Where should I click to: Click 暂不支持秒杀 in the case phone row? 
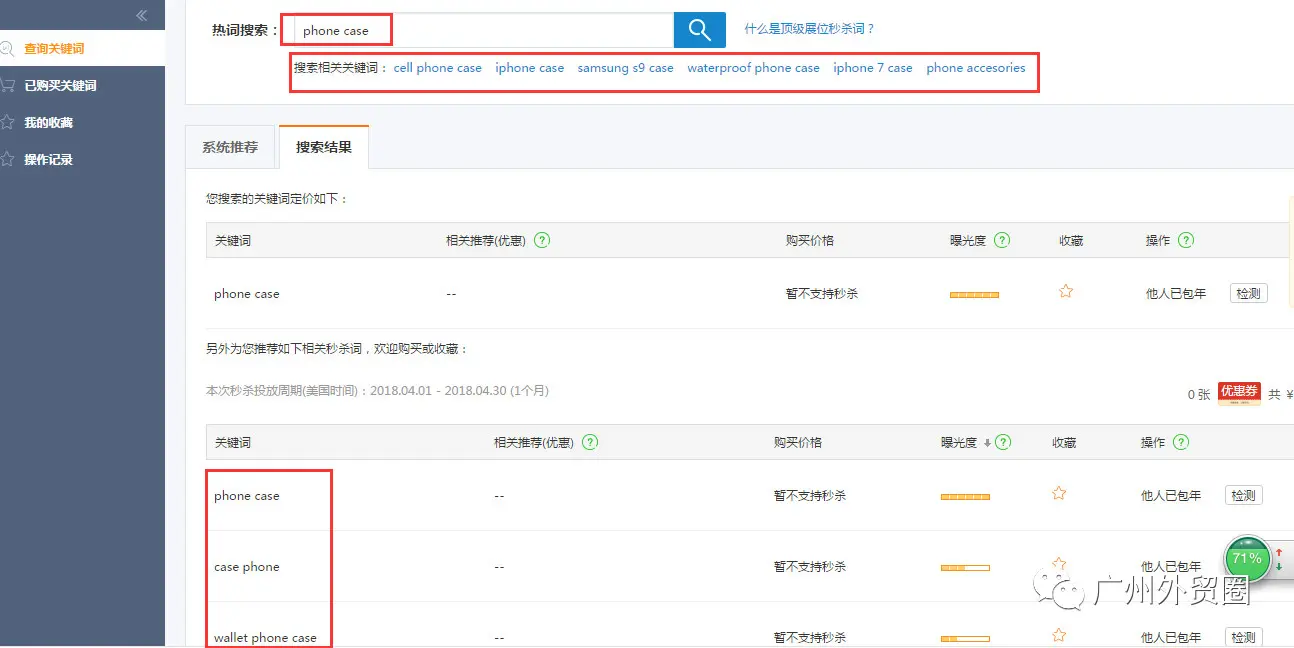(810, 567)
